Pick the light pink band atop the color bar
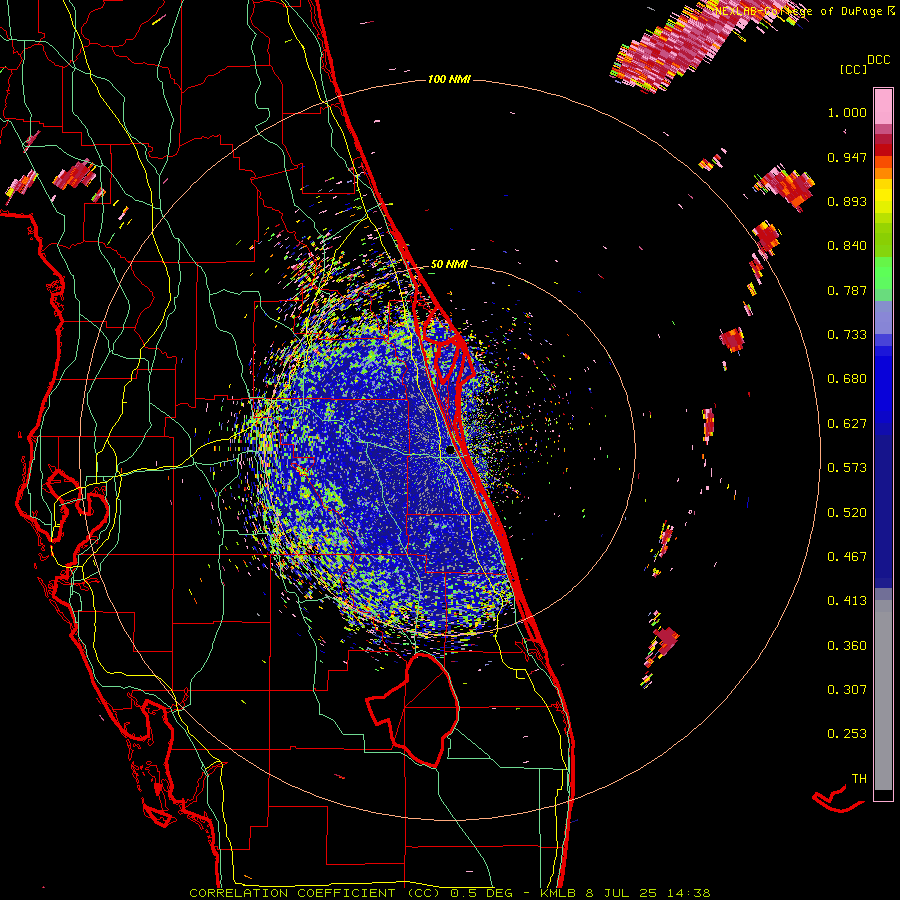 (883, 106)
